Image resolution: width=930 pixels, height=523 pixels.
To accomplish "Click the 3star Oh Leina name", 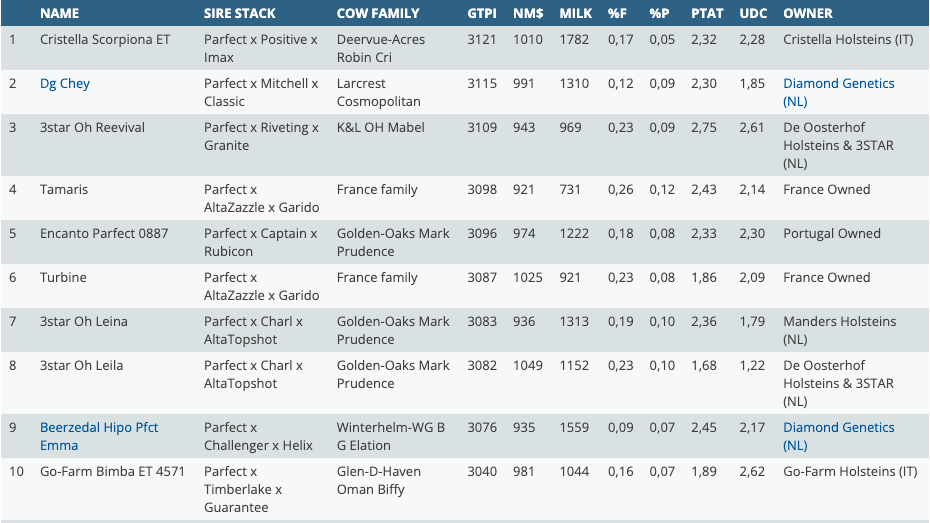I will 83,322.
